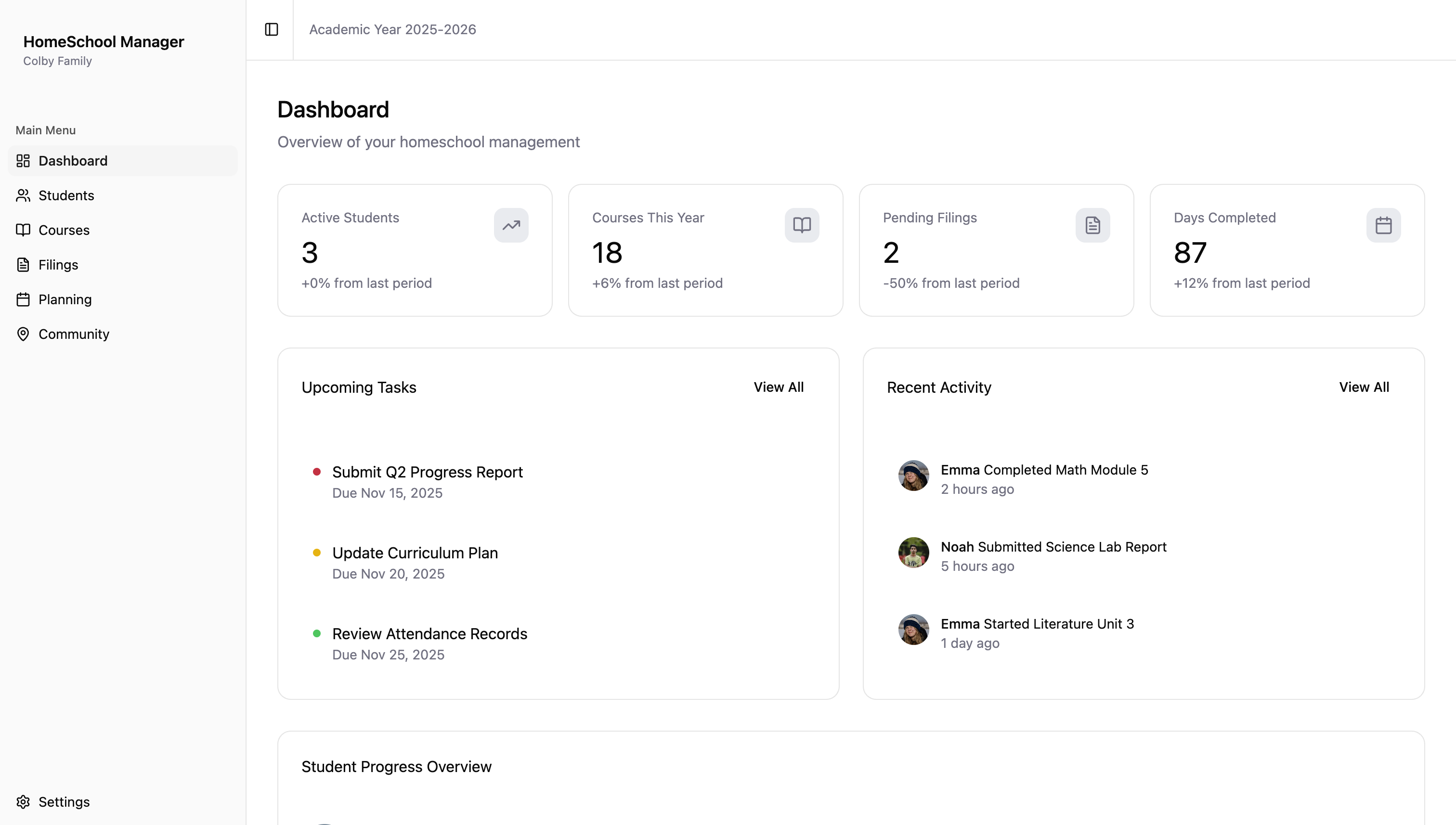Viewport: 1456px width, 825px height.
Task: Click the calendar icon on Days Completed
Action: (x=1383, y=225)
